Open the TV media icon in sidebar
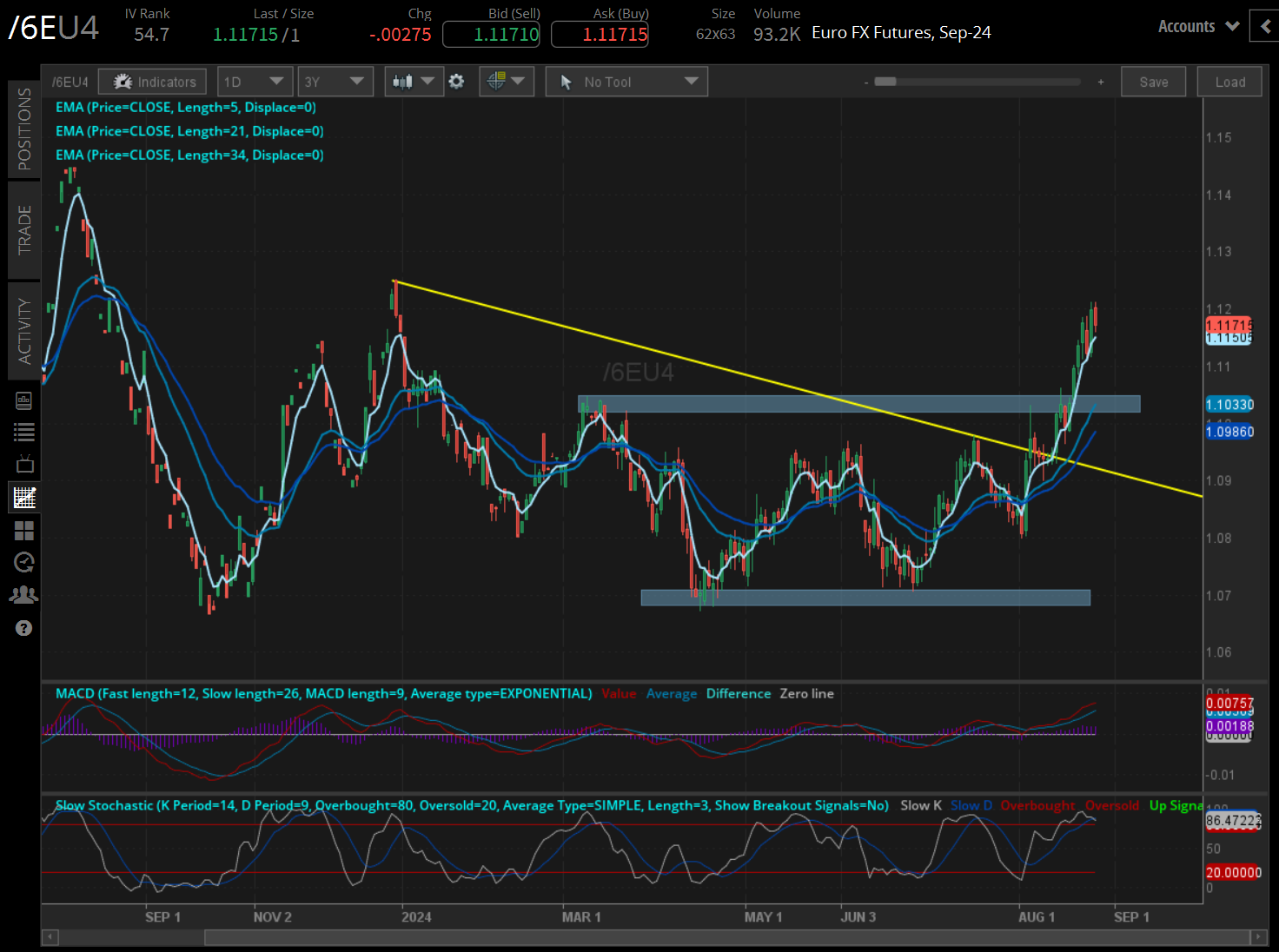This screenshot has width=1279, height=952. coord(23,464)
